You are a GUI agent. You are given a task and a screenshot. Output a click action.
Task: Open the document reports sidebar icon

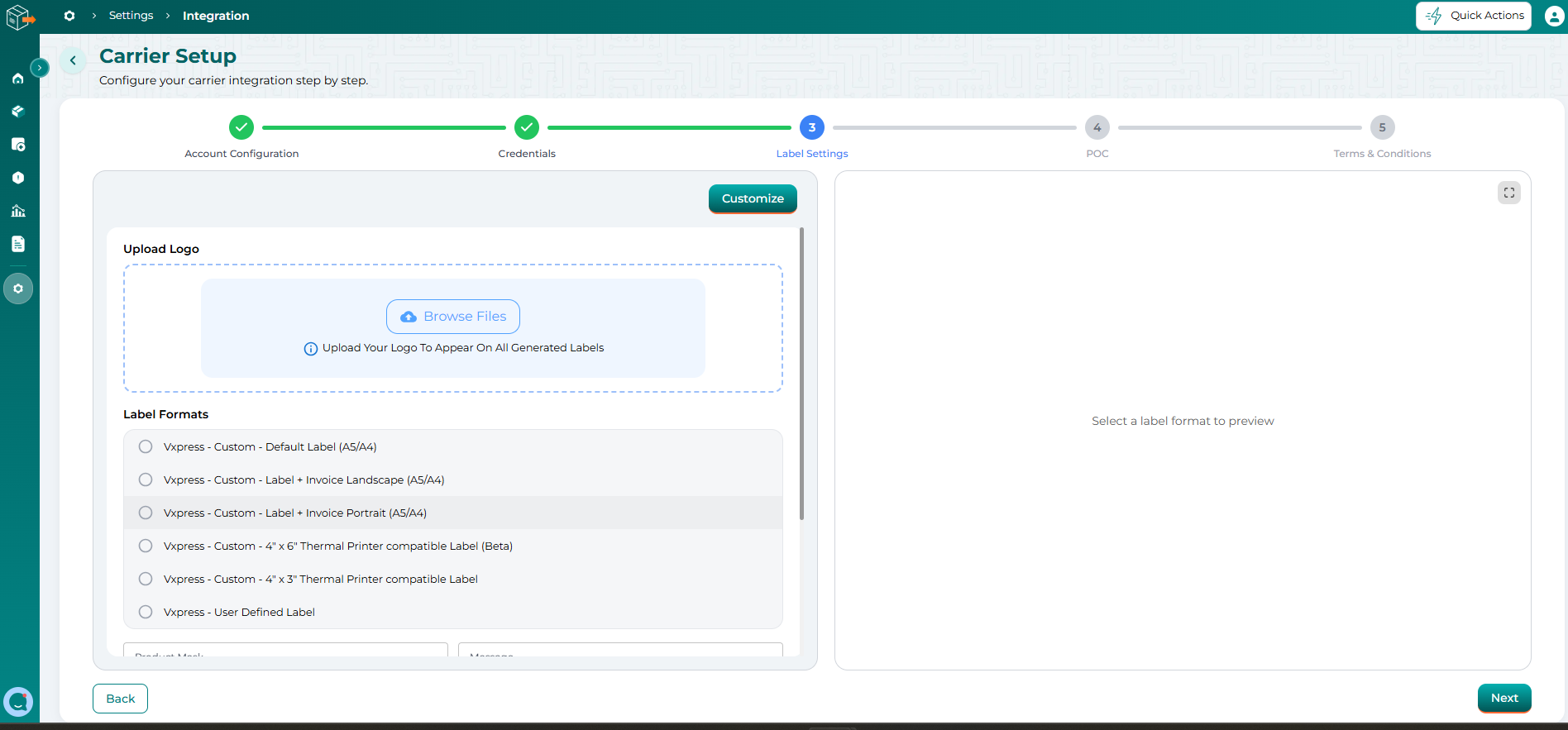(x=18, y=244)
